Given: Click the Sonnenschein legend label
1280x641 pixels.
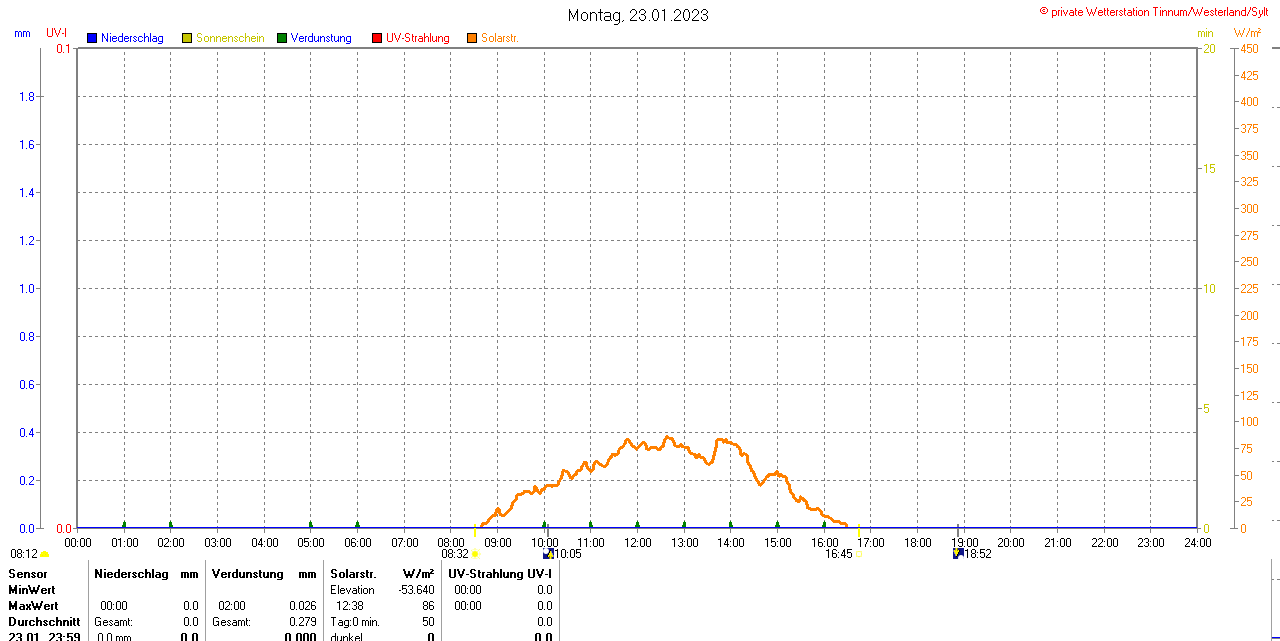Looking at the screenshot, I should [230, 38].
